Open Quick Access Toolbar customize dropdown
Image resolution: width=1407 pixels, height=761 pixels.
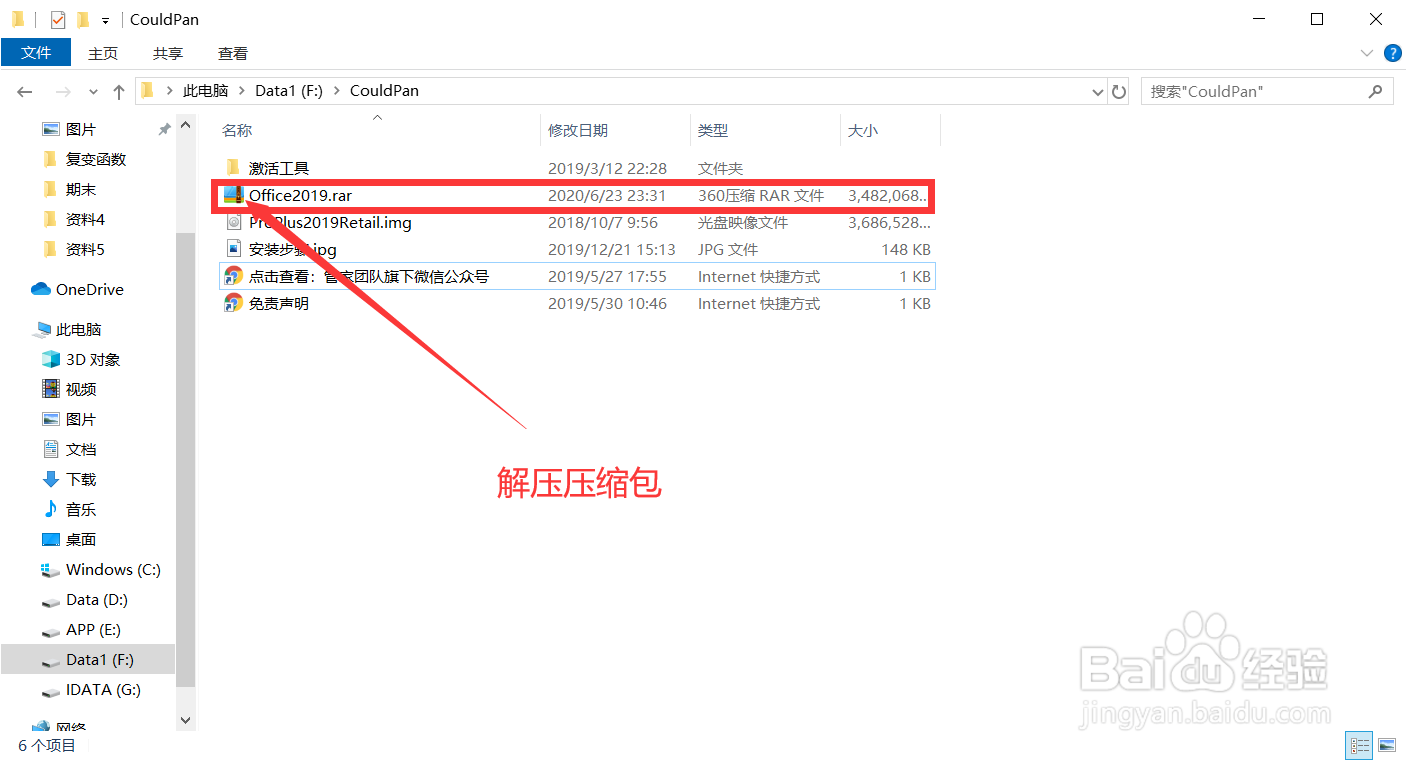pos(105,20)
